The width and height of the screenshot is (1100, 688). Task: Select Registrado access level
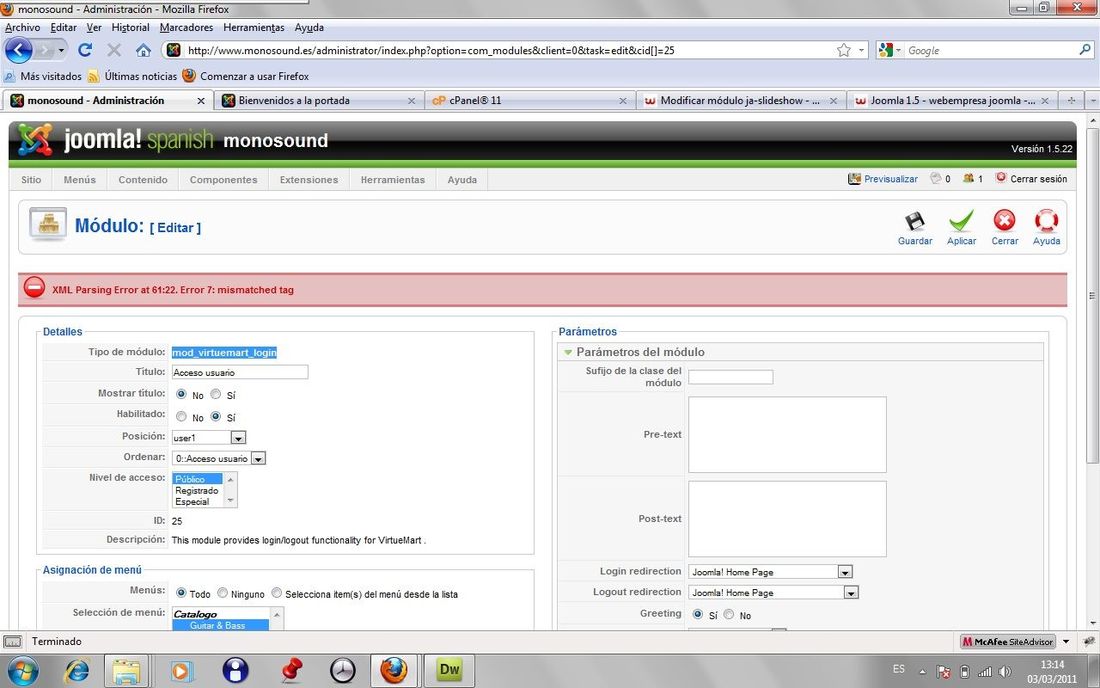[196, 490]
